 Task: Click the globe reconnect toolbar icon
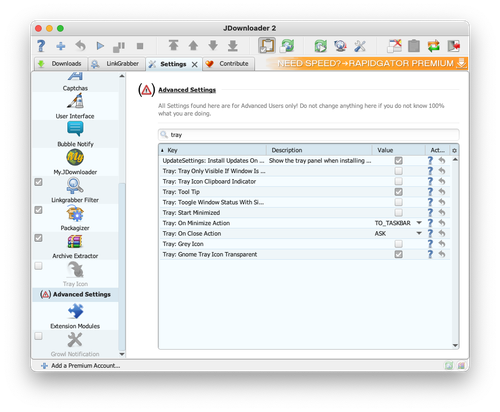pos(340,46)
